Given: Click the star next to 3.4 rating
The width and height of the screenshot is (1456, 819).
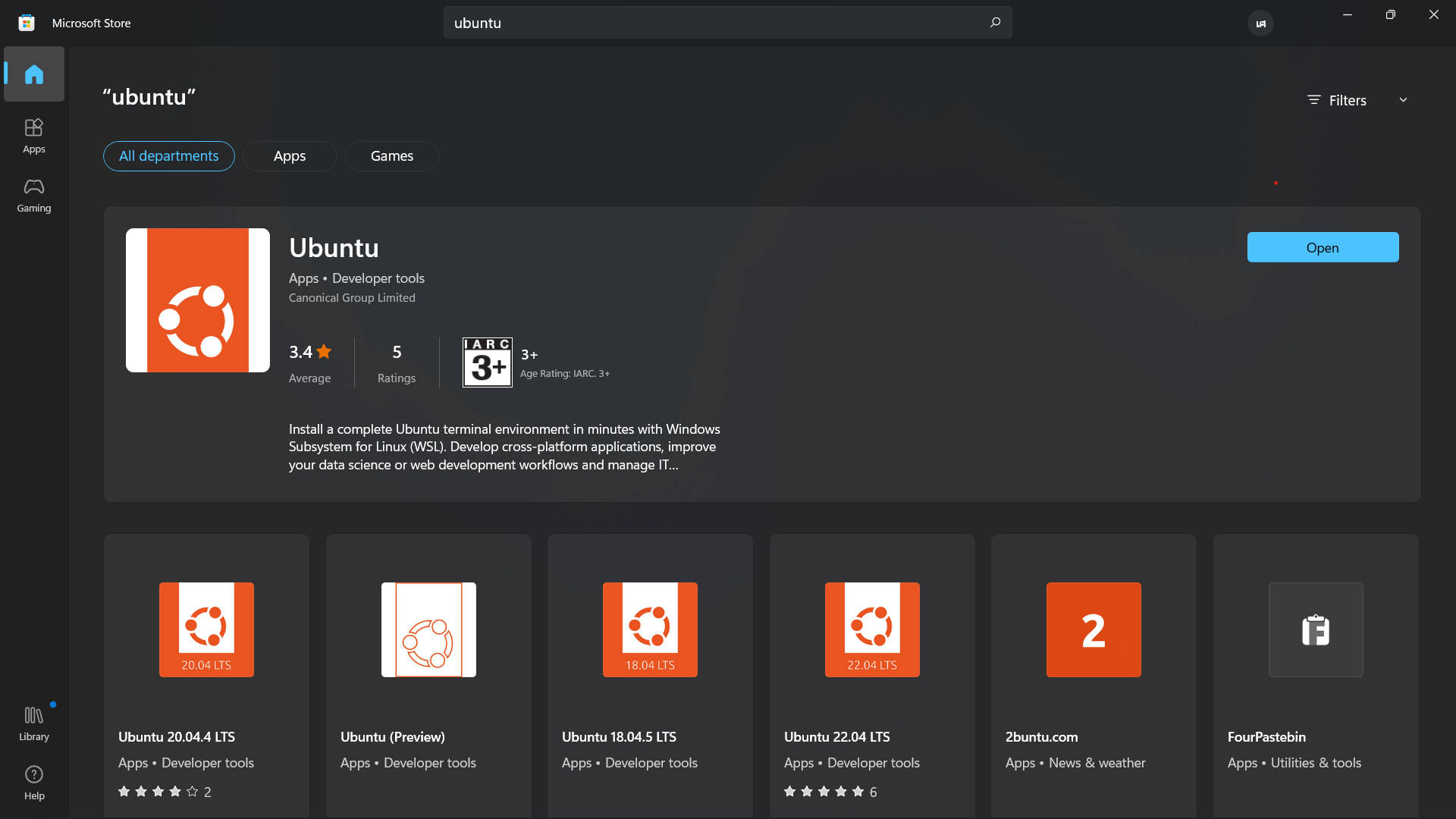Looking at the screenshot, I should 325,351.
